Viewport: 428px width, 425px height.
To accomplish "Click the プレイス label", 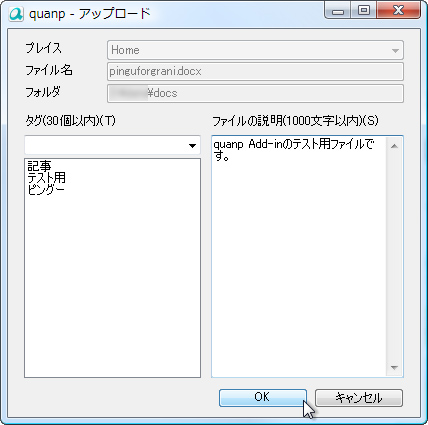I will pyautogui.click(x=44, y=48).
